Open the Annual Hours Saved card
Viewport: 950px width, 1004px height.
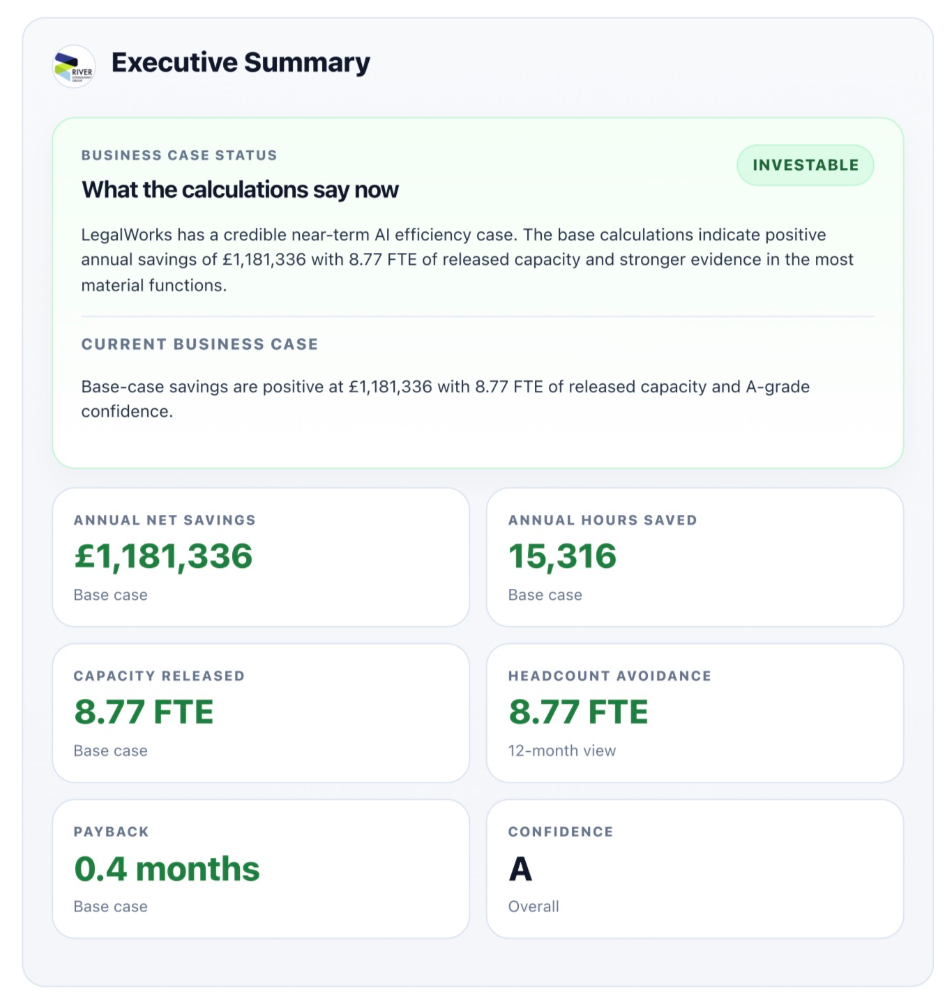click(695, 557)
